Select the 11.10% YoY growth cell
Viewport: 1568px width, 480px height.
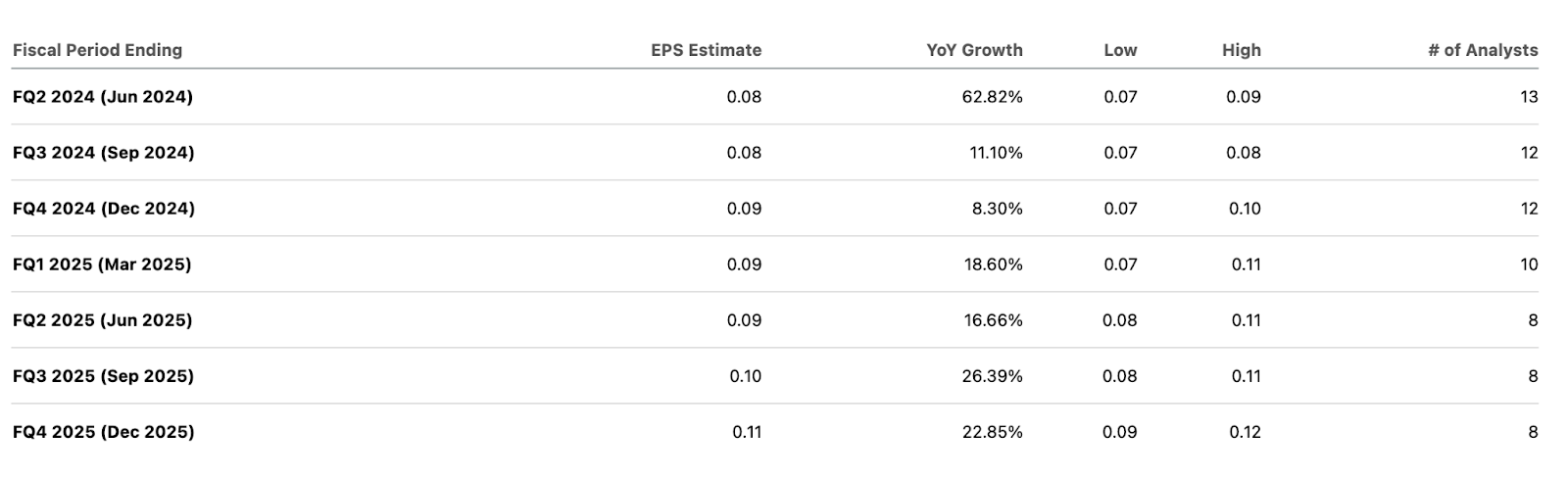point(996,153)
